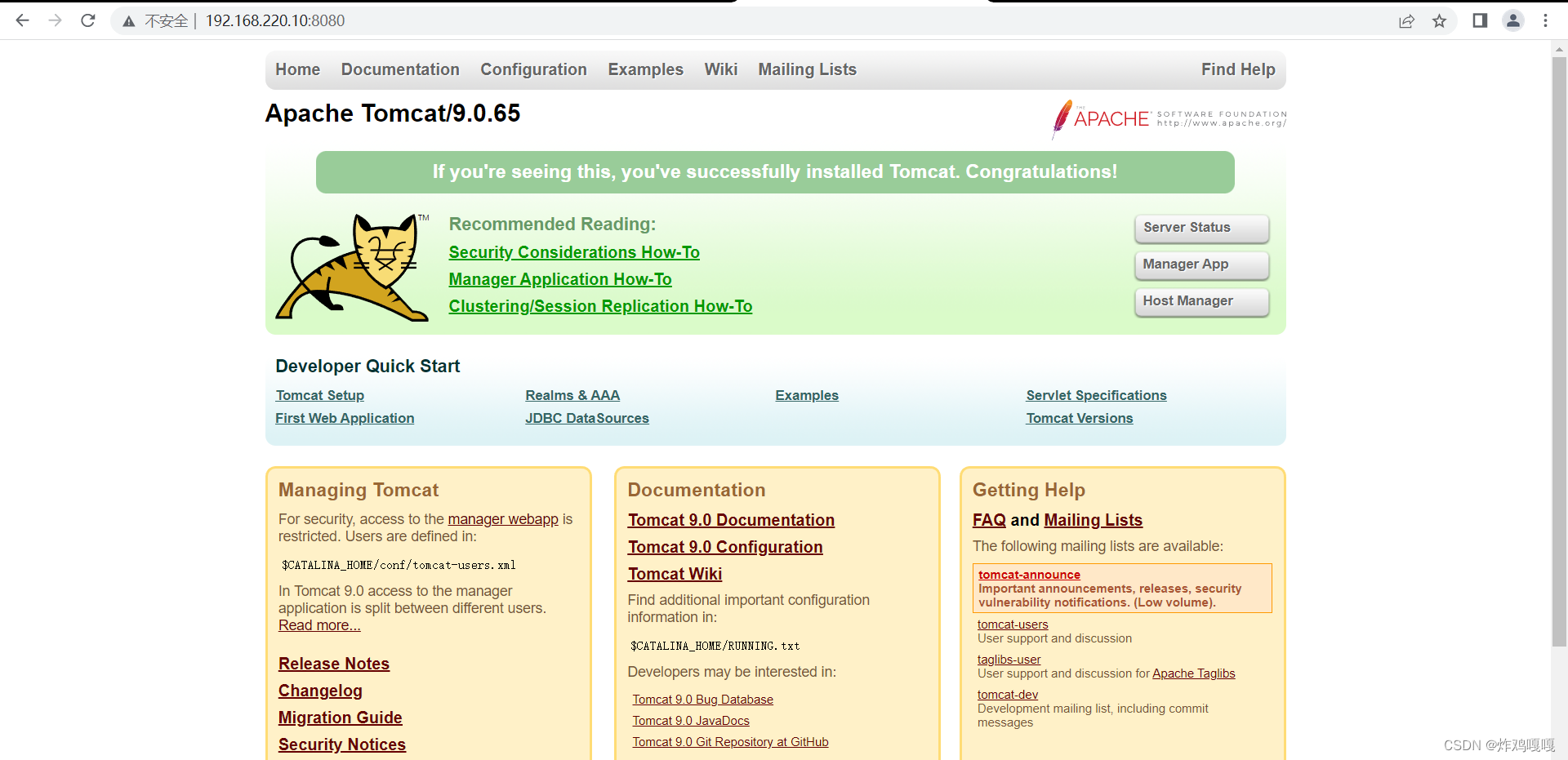Click the Apache Software Foundation logo
This screenshot has height=760, width=1568.
(1169, 119)
